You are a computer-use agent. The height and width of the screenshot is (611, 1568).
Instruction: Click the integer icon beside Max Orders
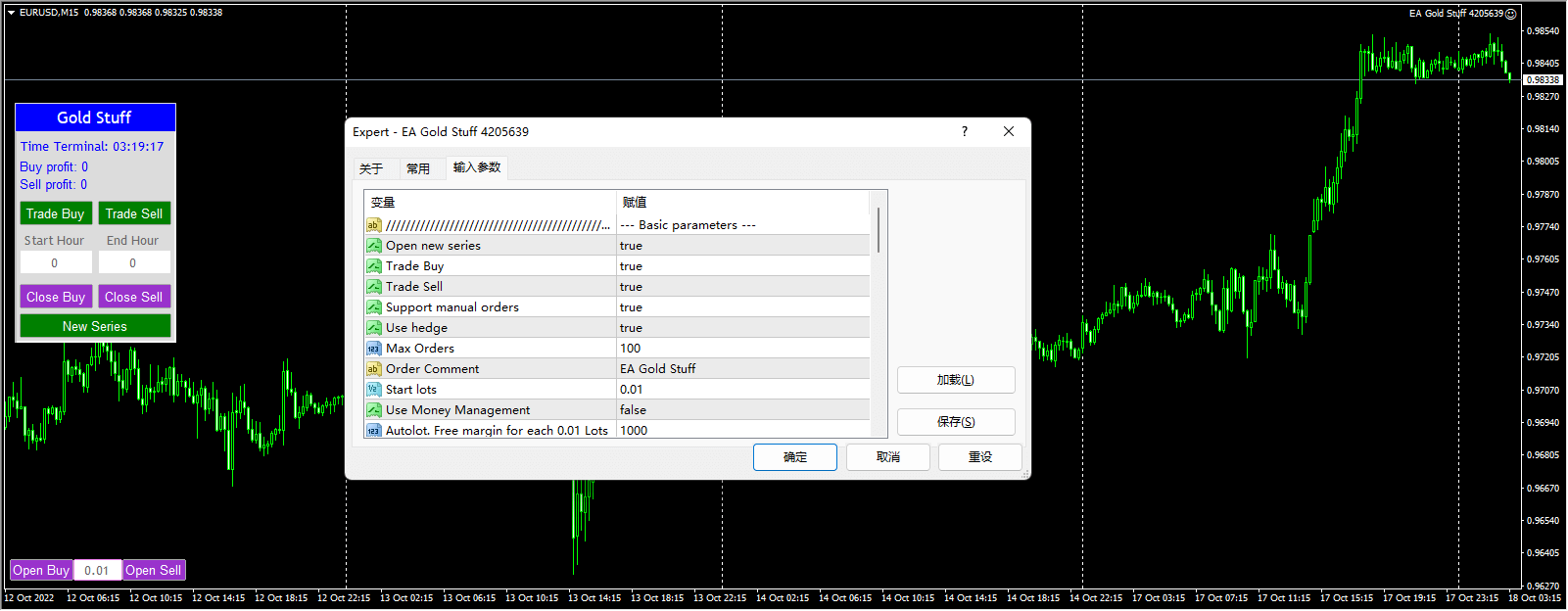tap(373, 349)
